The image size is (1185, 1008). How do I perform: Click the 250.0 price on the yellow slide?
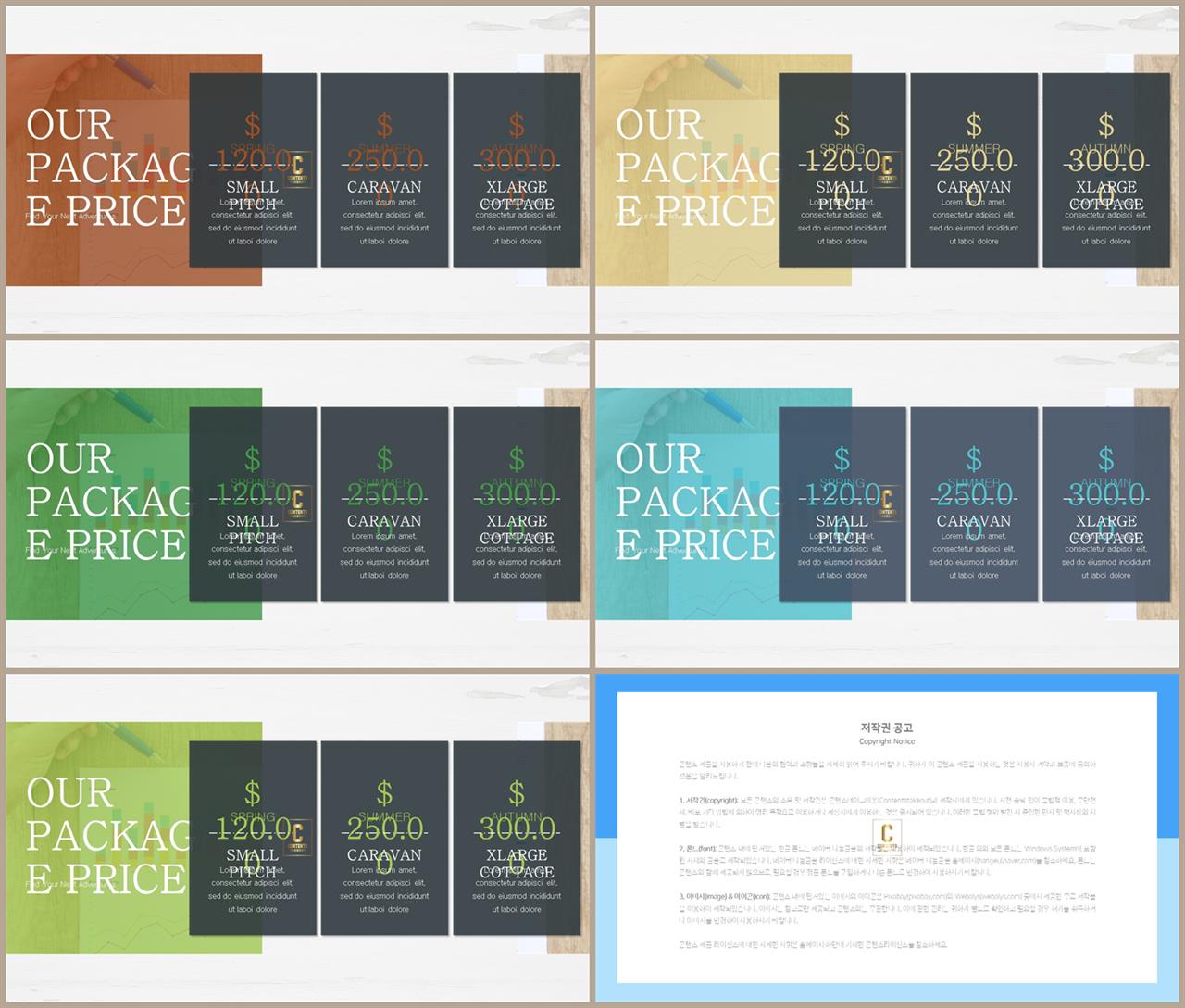click(974, 161)
